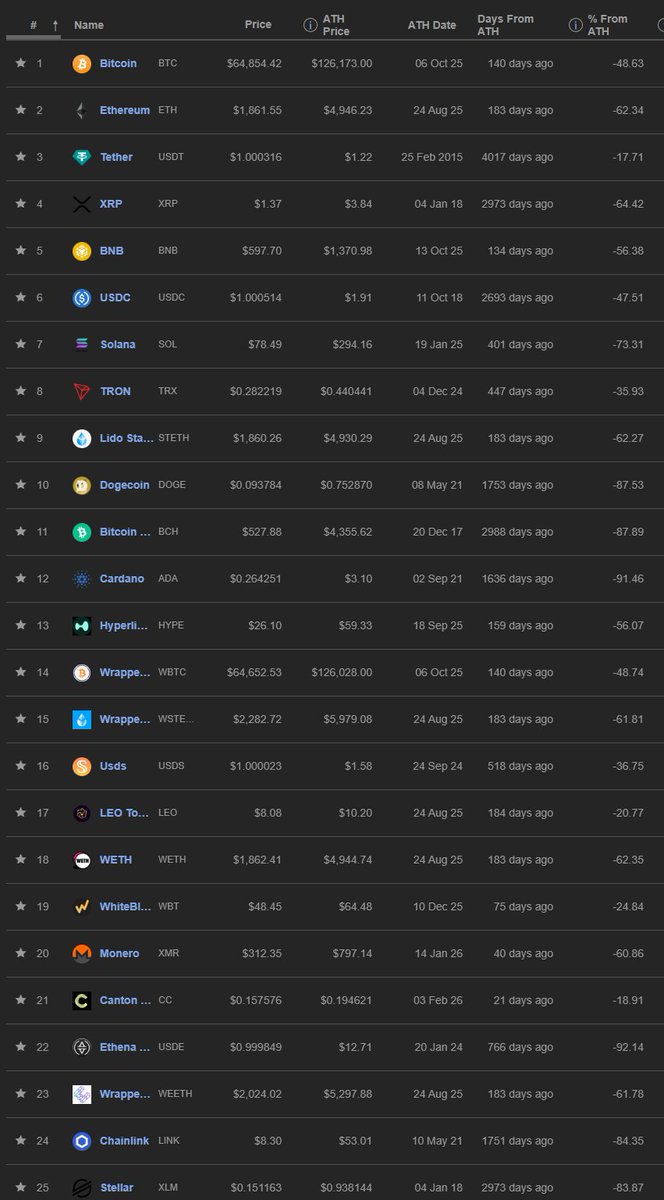The image size is (664, 1200).
Task: Click the Ethena USDE logo icon
Action: pos(82,1047)
